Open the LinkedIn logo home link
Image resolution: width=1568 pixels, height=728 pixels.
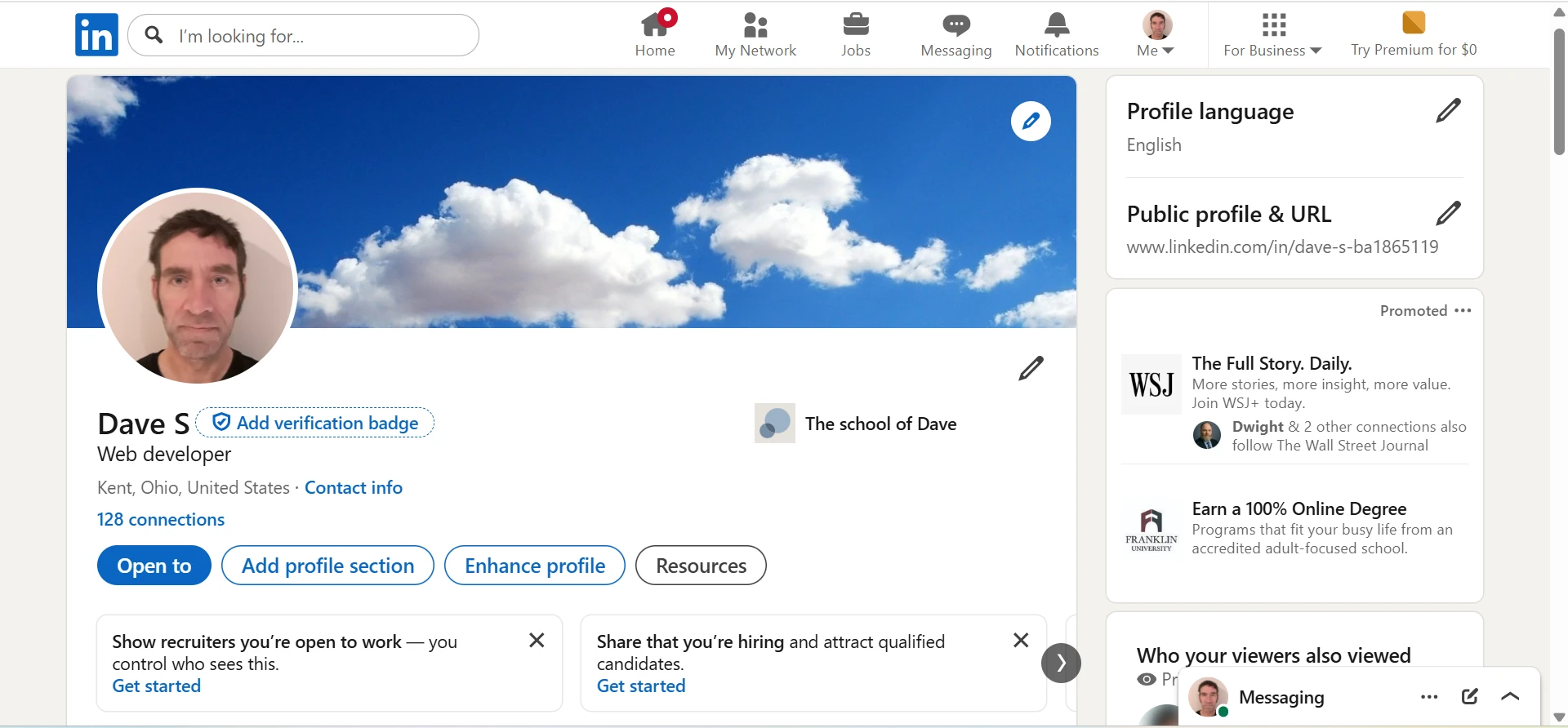(96, 35)
